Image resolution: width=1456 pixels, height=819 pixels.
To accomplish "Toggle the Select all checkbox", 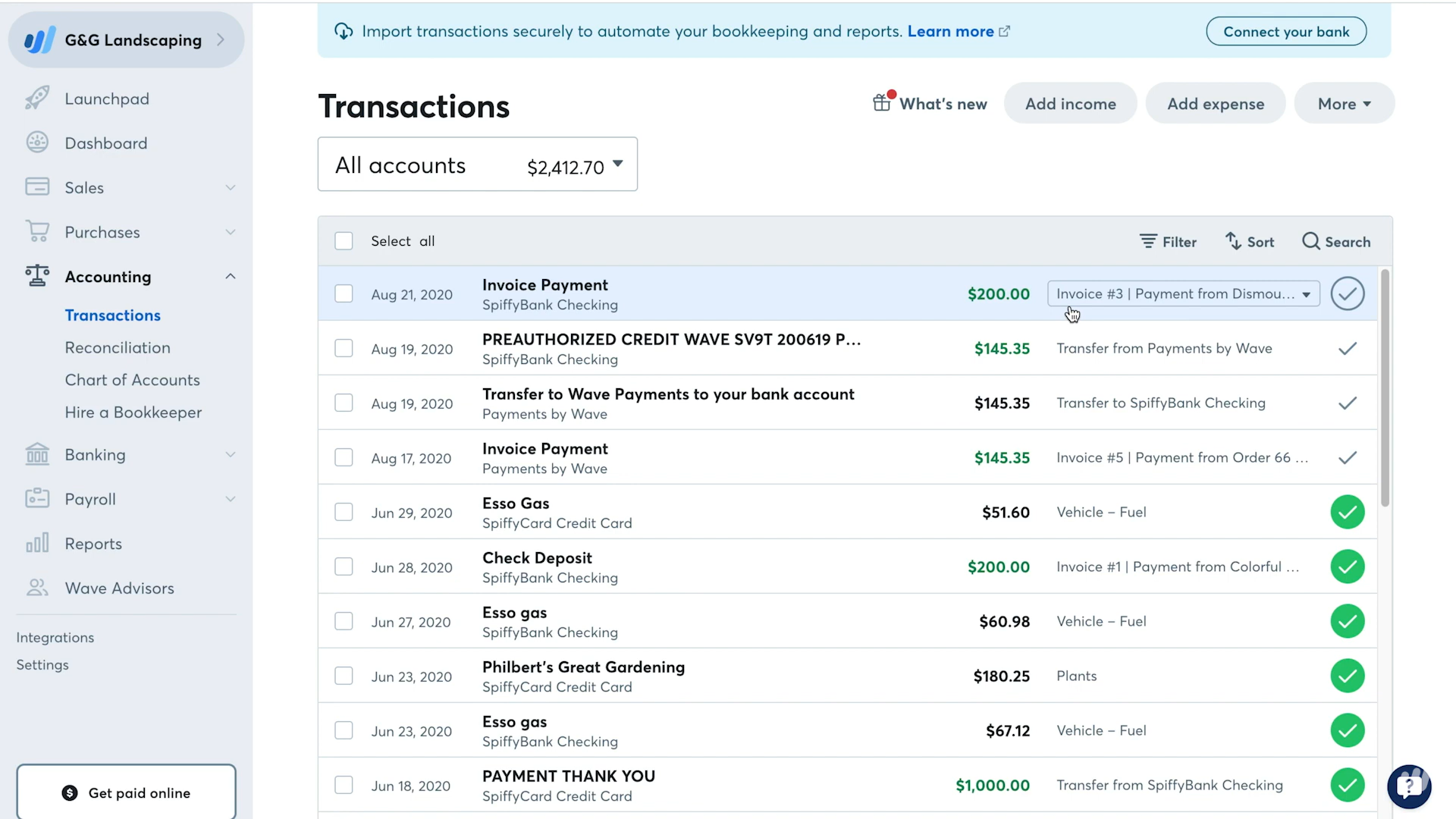I will [345, 241].
